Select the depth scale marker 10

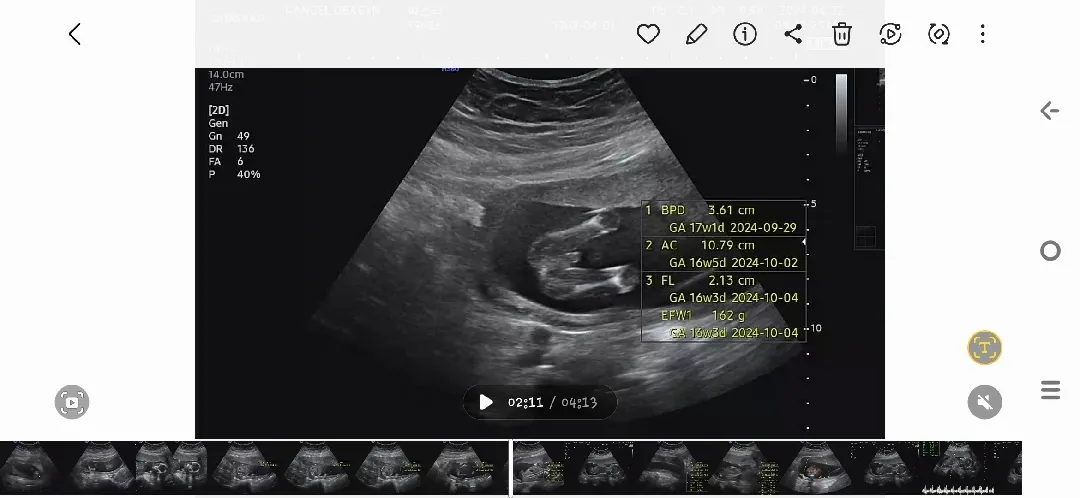816,328
